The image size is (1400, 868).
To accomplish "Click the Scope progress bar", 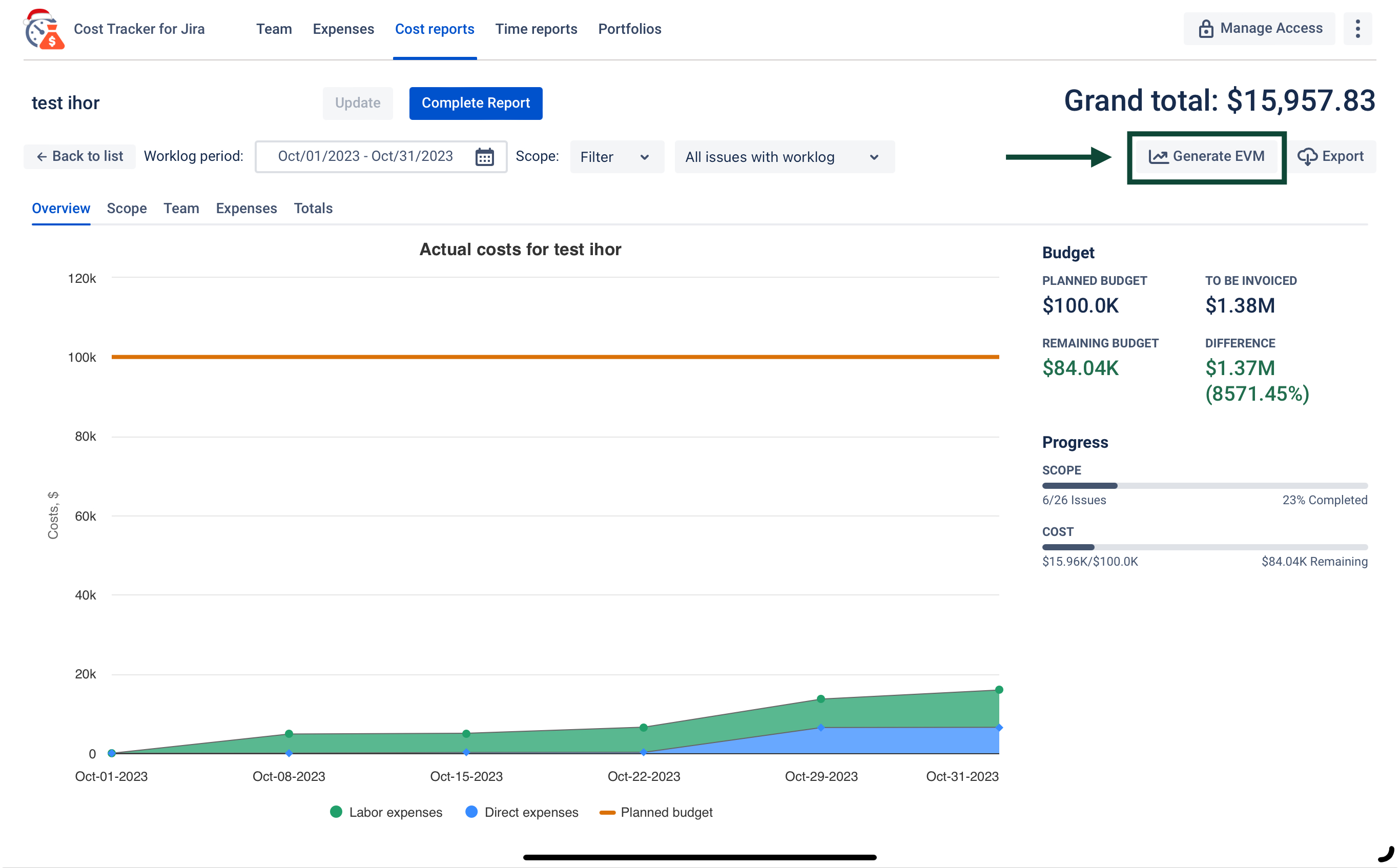I will [1204, 486].
